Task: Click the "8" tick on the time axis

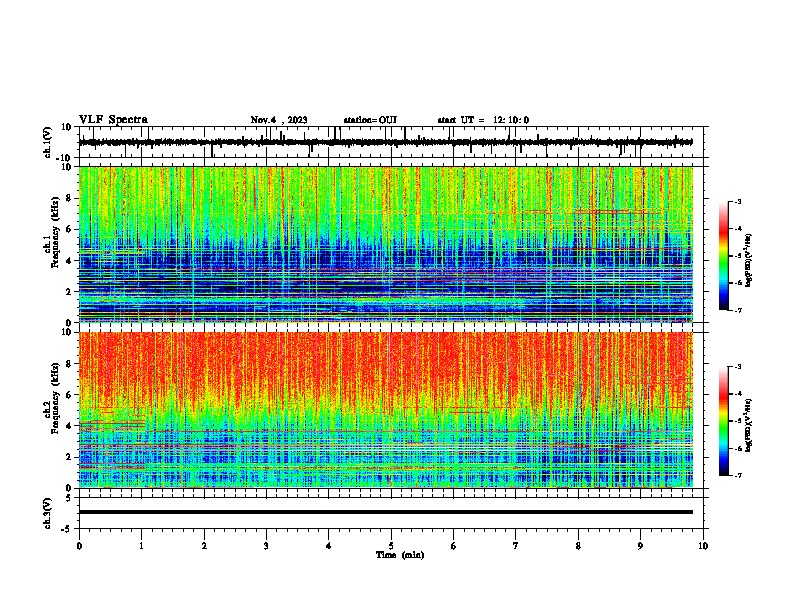Action: pyautogui.click(x=578, y=546)
